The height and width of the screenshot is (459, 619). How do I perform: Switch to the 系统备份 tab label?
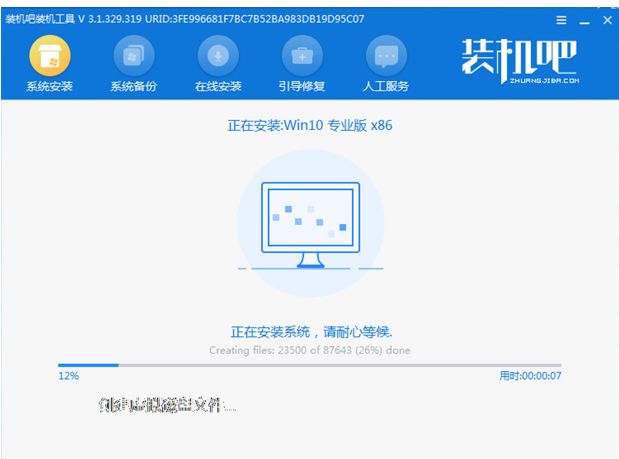click(x=133, y=86)
